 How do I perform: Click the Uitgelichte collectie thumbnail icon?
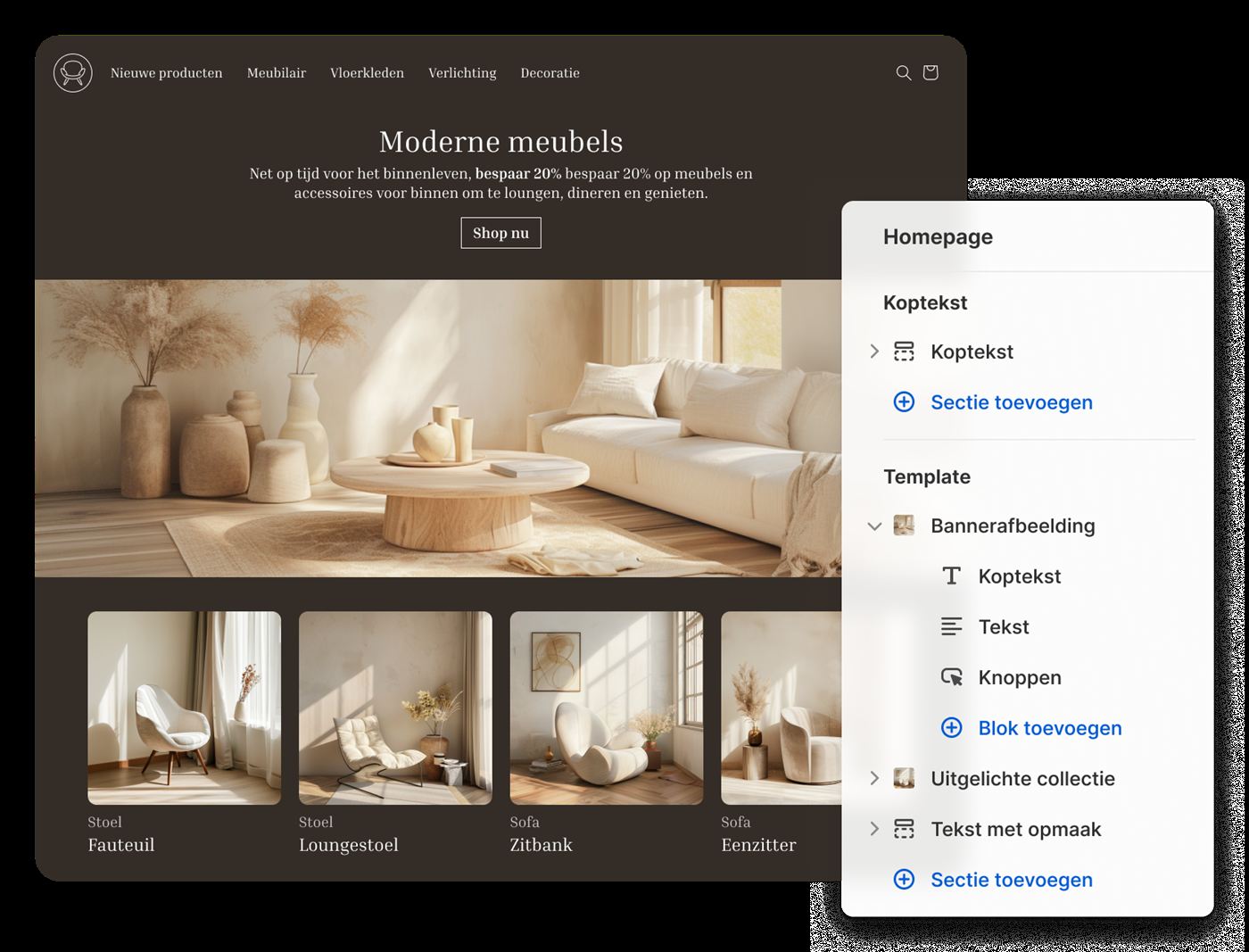tap(904, 779)
